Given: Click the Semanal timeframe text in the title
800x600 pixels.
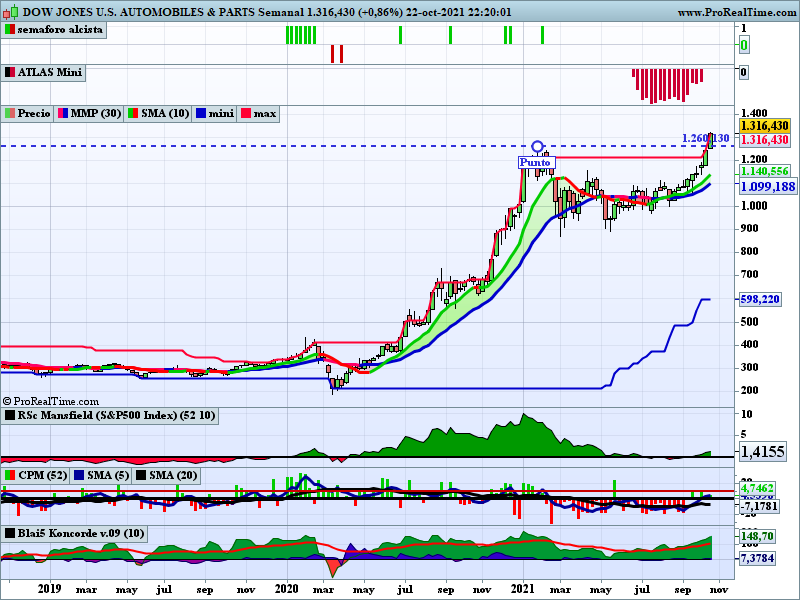Looking at the screenshot, I should (280, 12).
